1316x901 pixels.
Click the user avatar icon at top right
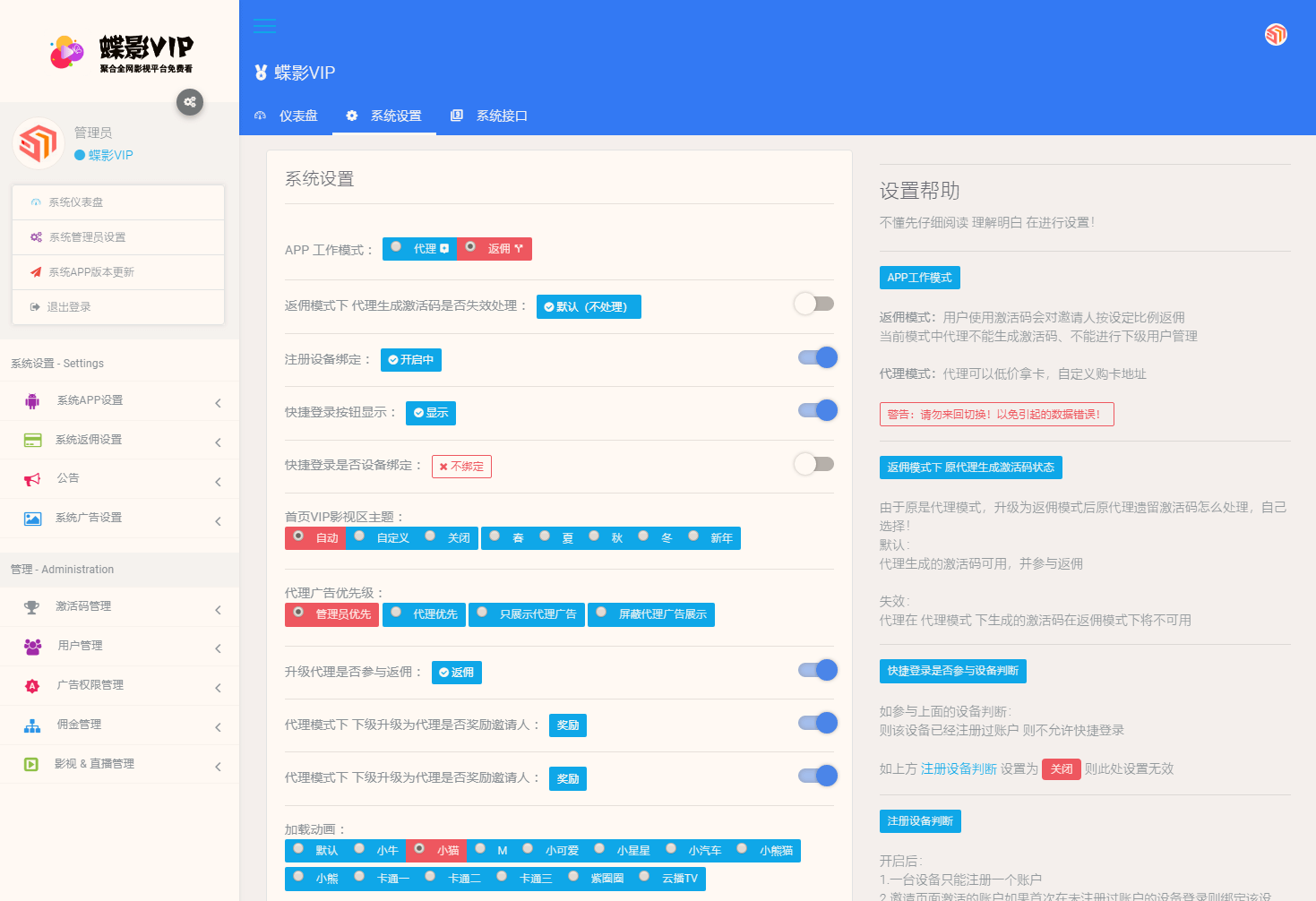(x=1276, y=34)
